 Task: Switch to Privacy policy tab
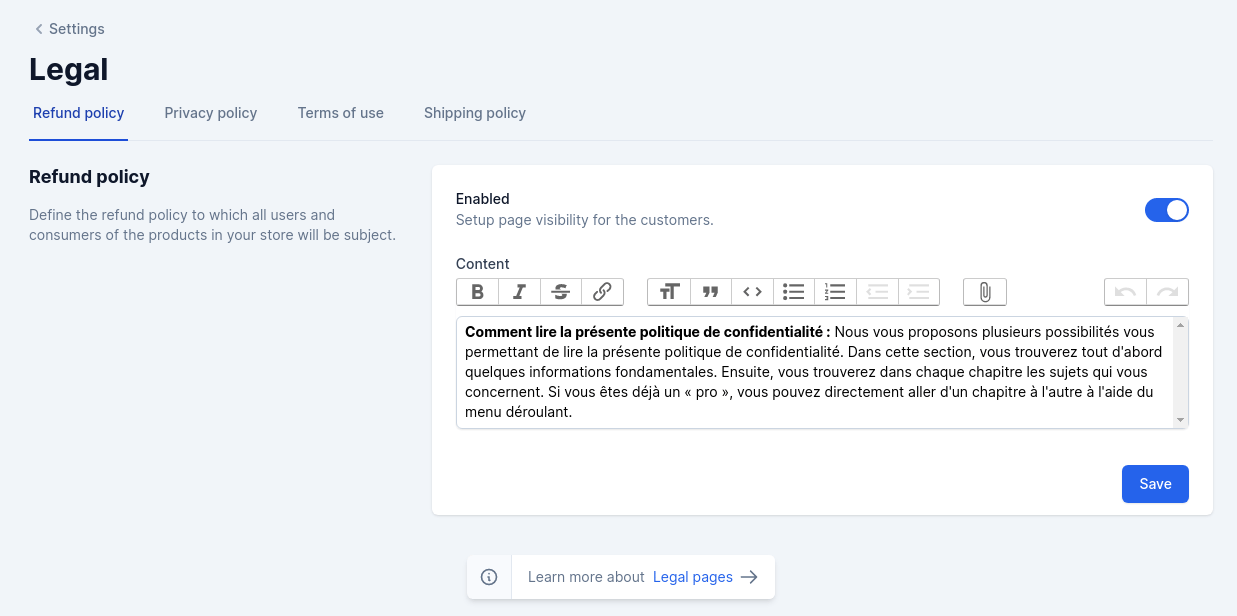coord(211,113)
